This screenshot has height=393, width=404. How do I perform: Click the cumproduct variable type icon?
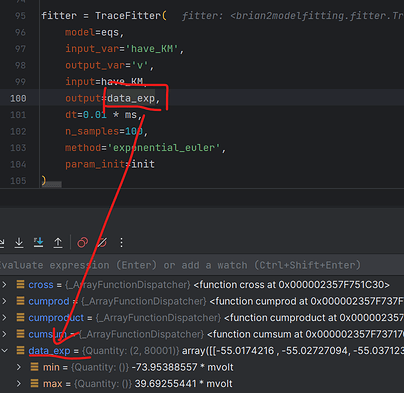tap(20, 317)
